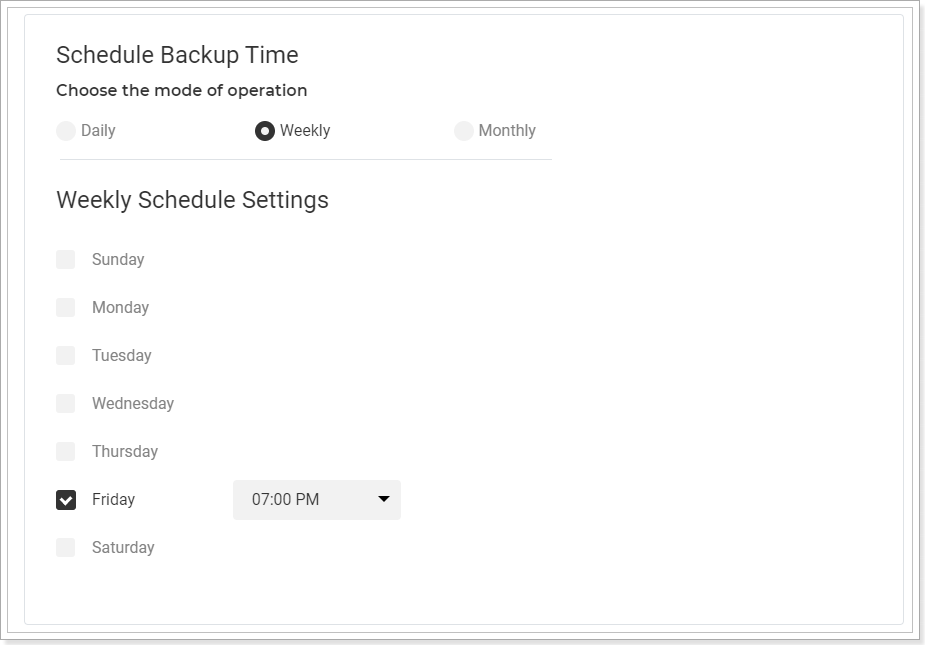Viewport: 925px width, 645px height.
Task: Uncheck the Friday checkbox
Action: click(65, 499)
